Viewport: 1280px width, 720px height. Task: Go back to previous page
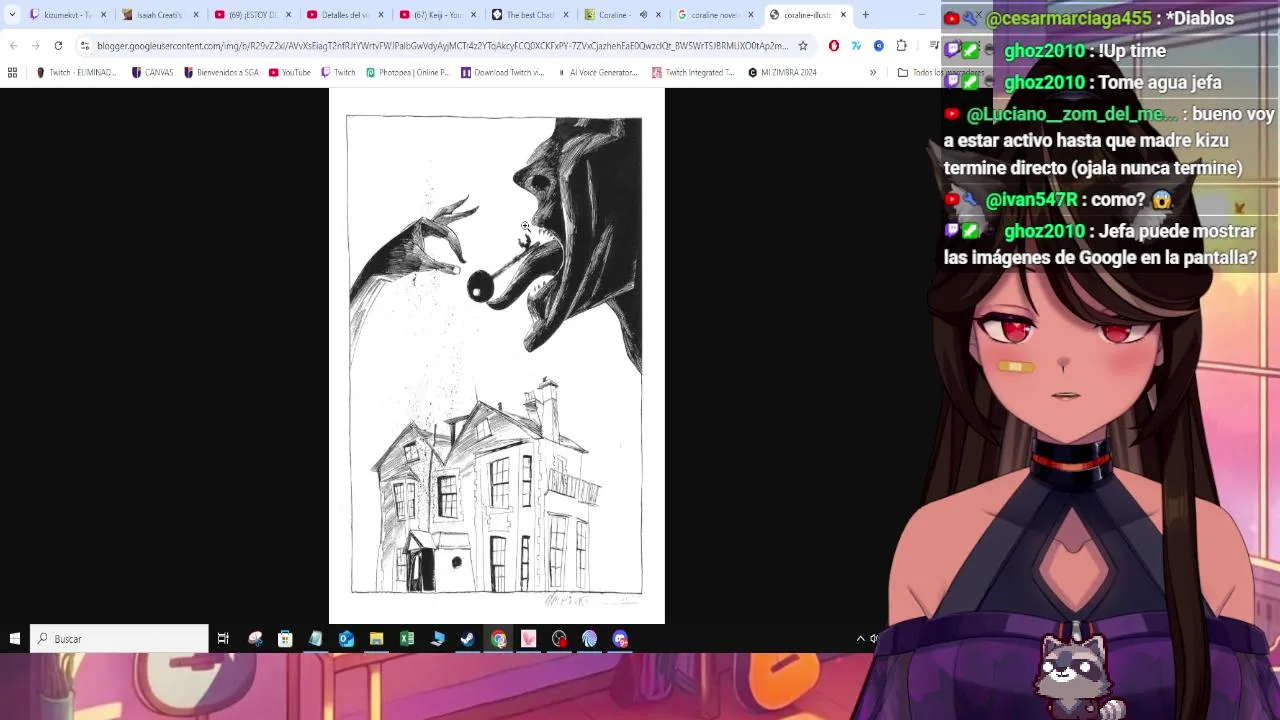click(x=13, y=46)
